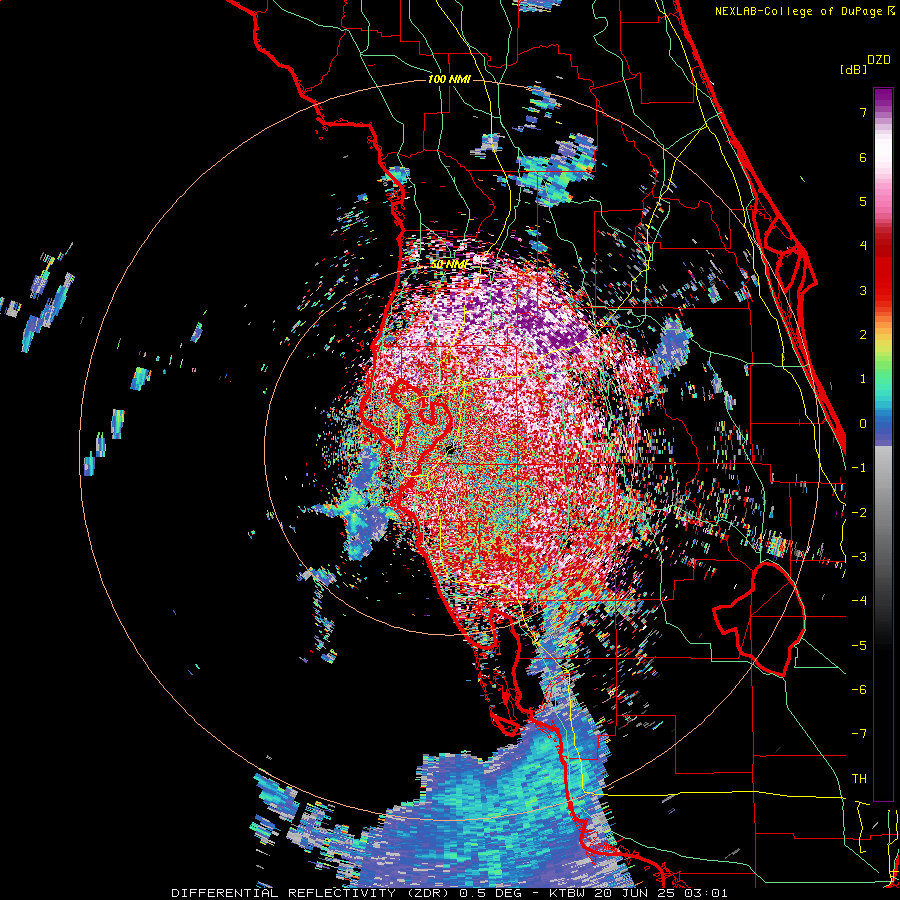900x900 pixels.
Task: Click the 50 NMI range ring label
Action: (x=448, y=265)
